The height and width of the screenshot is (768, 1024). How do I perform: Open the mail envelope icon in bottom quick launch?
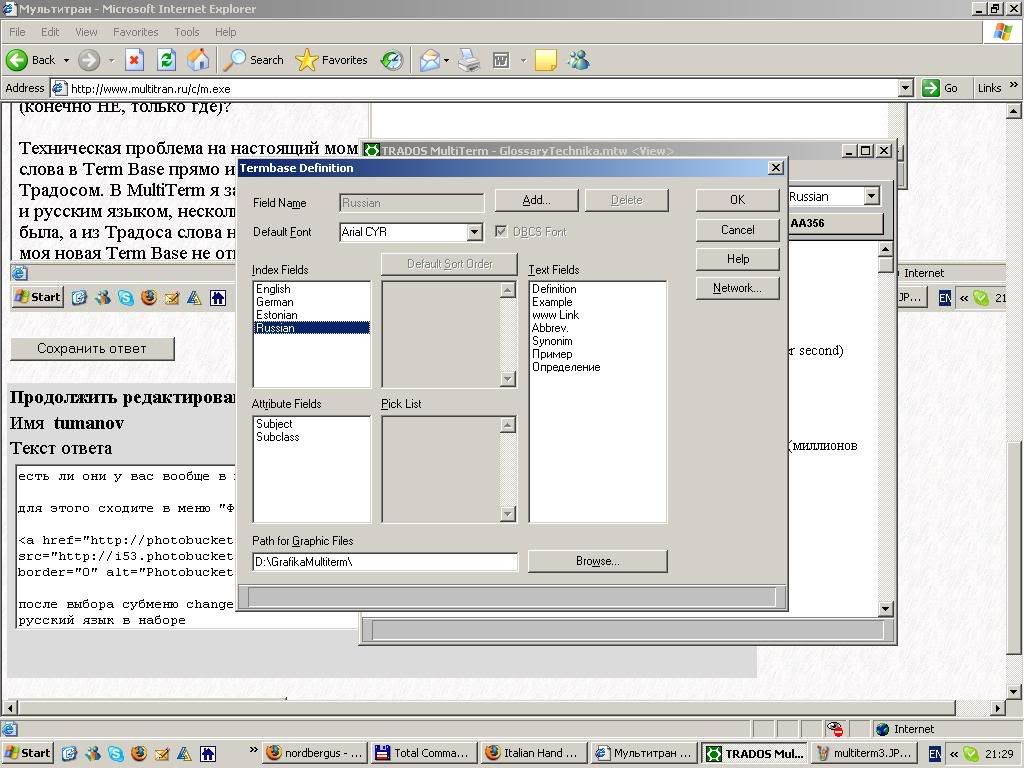pos(162,753)
